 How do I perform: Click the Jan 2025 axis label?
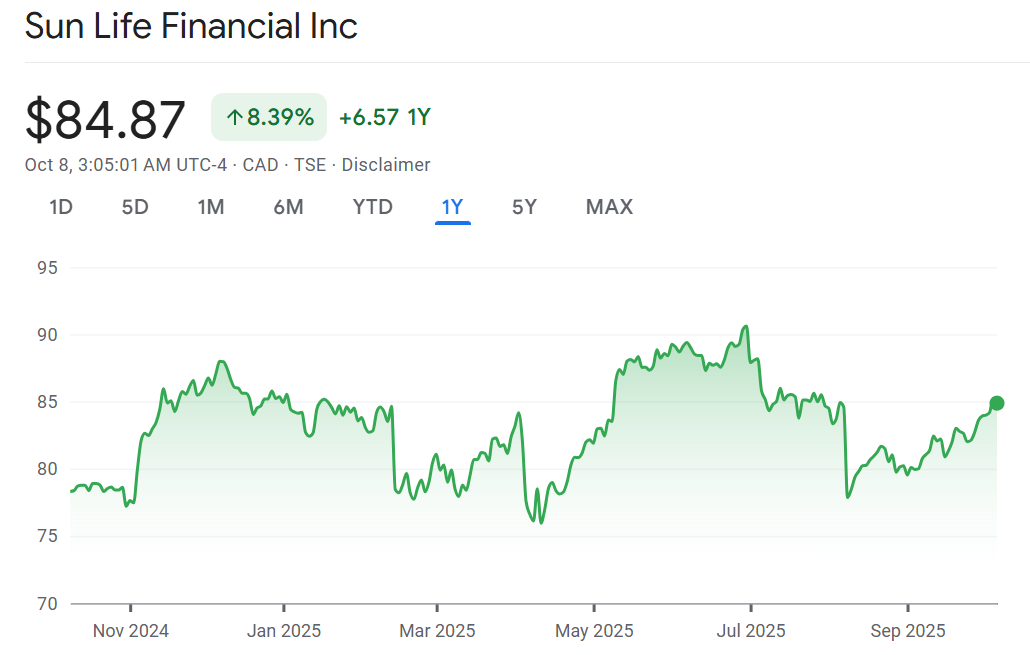284,631
